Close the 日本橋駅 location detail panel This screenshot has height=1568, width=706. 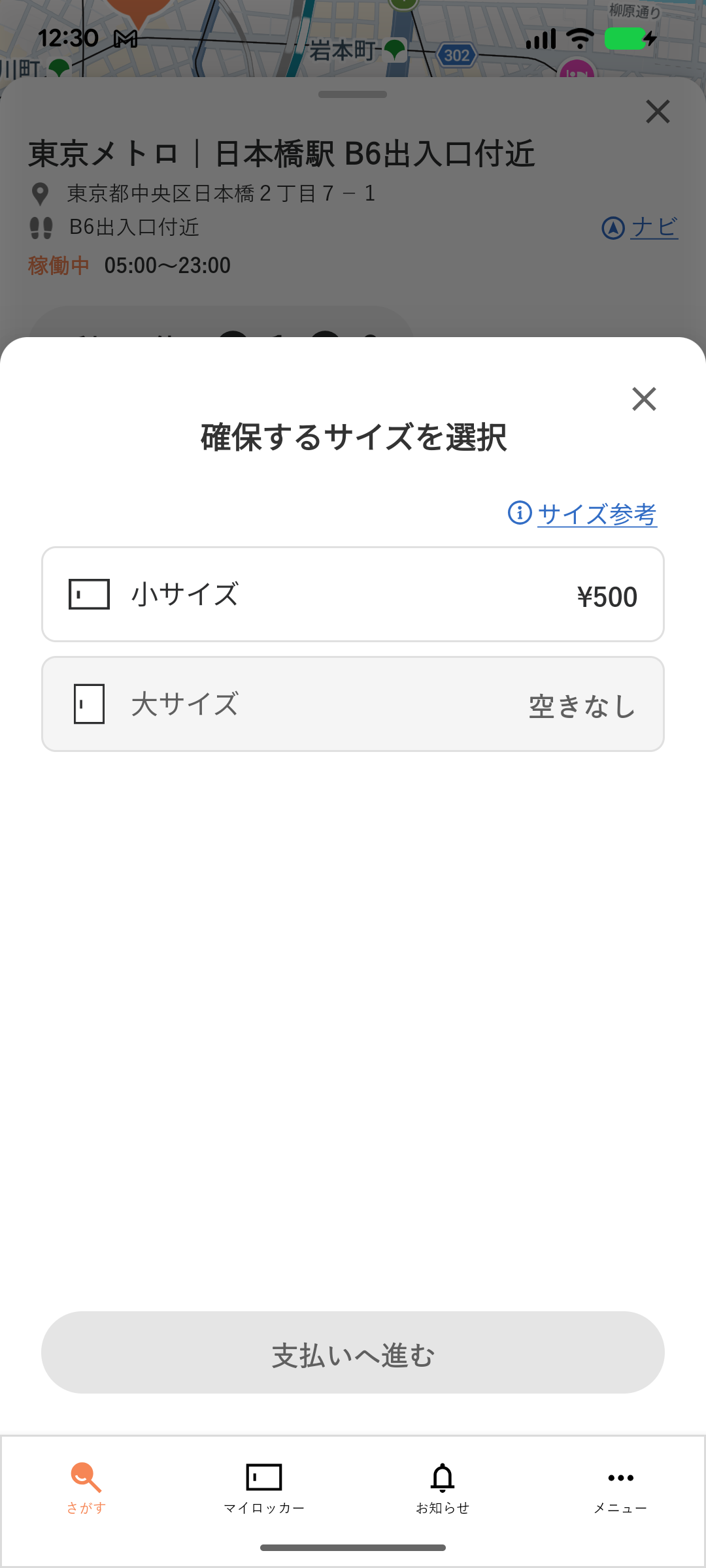click(x=658, y=112)
